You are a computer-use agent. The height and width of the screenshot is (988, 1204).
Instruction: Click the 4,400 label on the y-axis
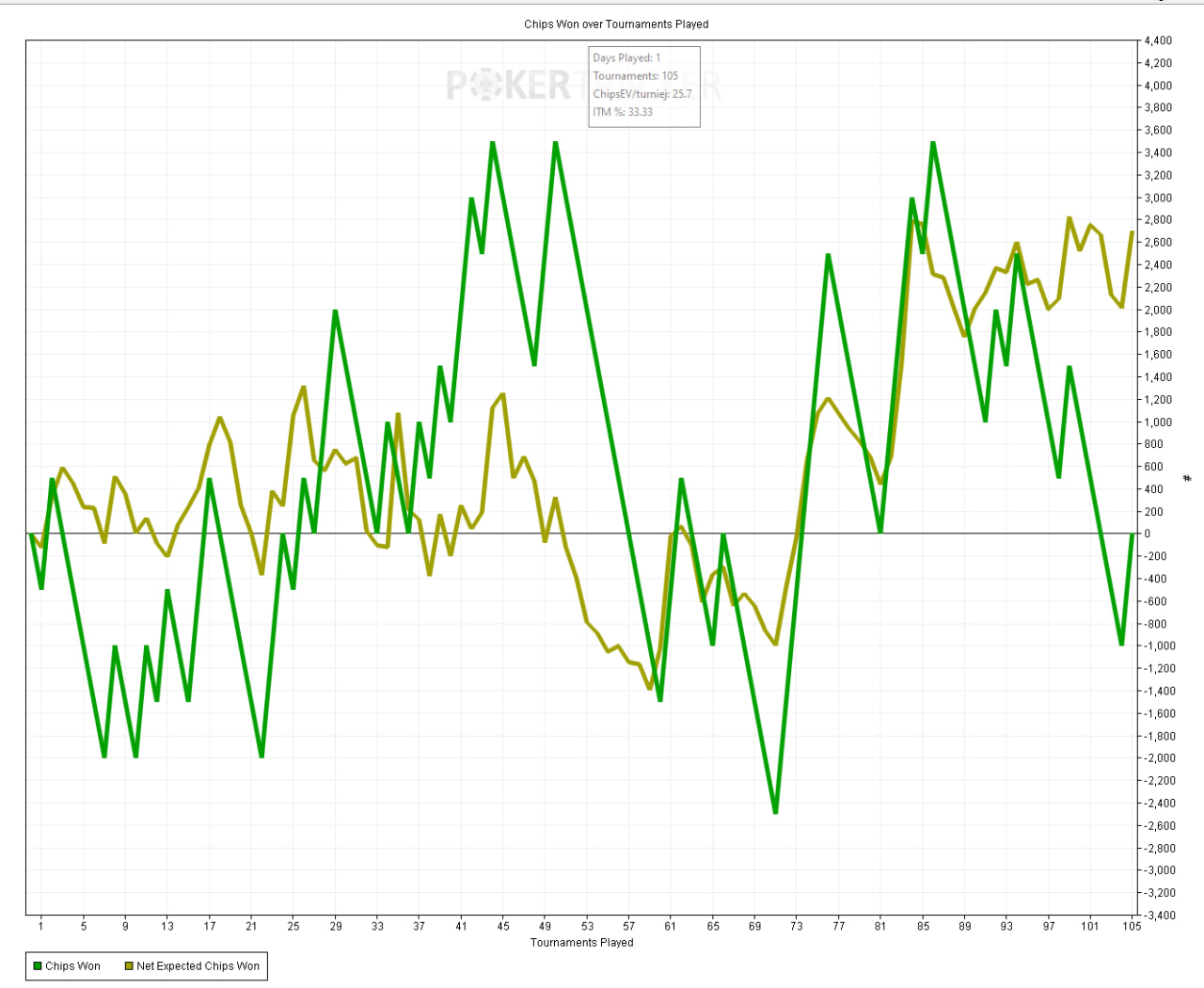1159,40
